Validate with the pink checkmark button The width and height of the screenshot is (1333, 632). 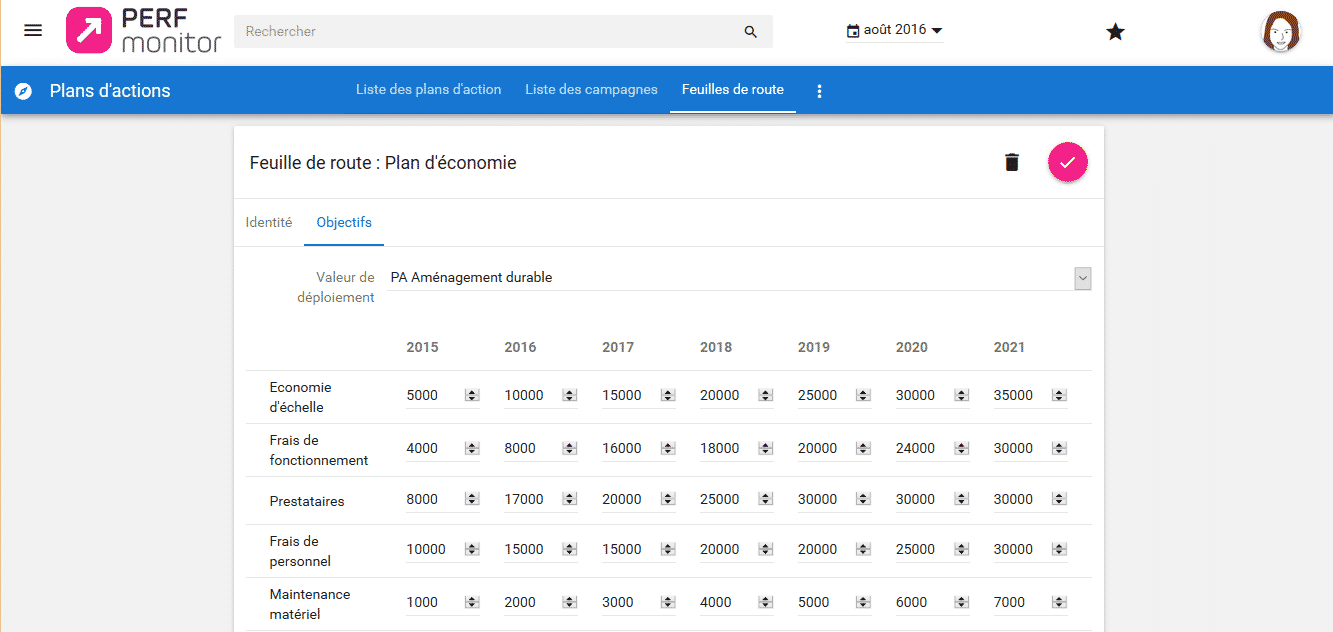(1068, 162)
